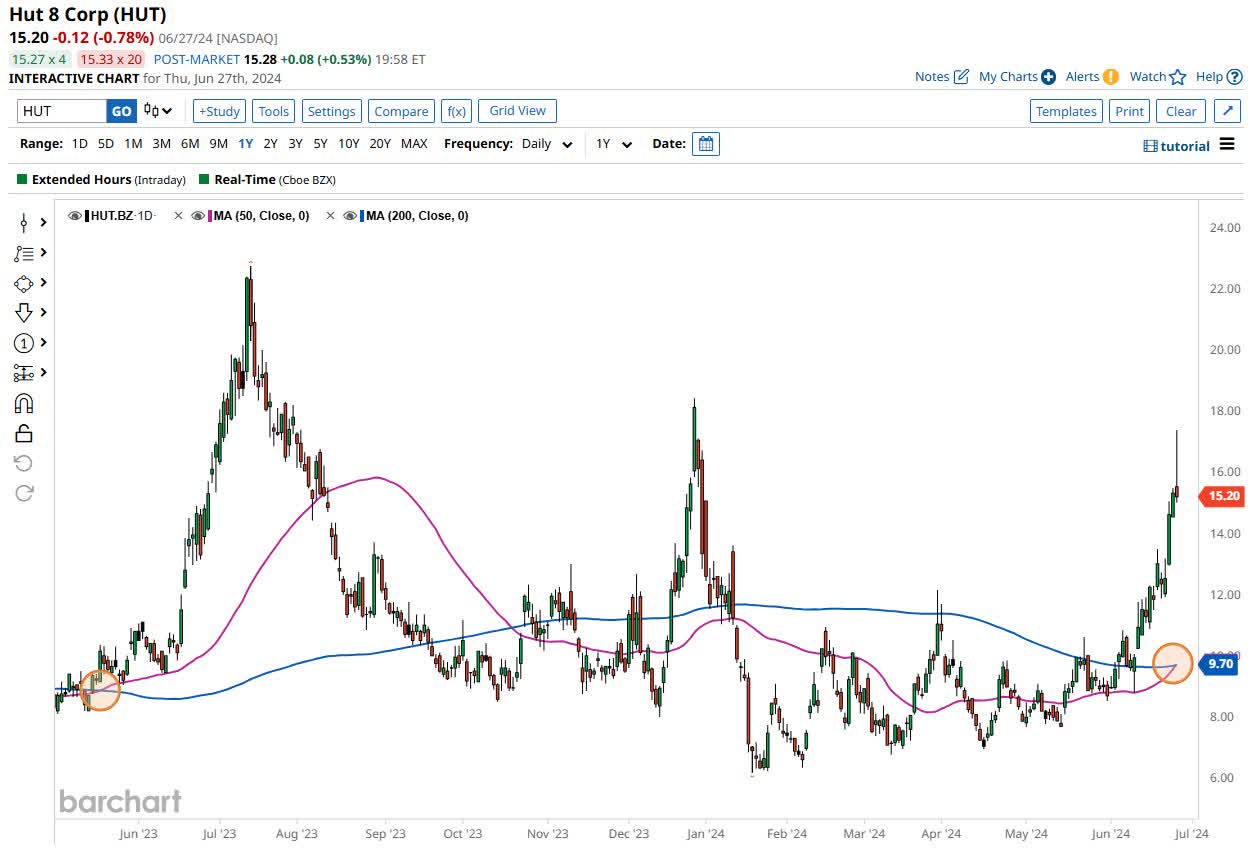Expand the arrow marker submenu chevron
Screen dimensions: 1258x854
pyautogui.click(x=44, y=313)
